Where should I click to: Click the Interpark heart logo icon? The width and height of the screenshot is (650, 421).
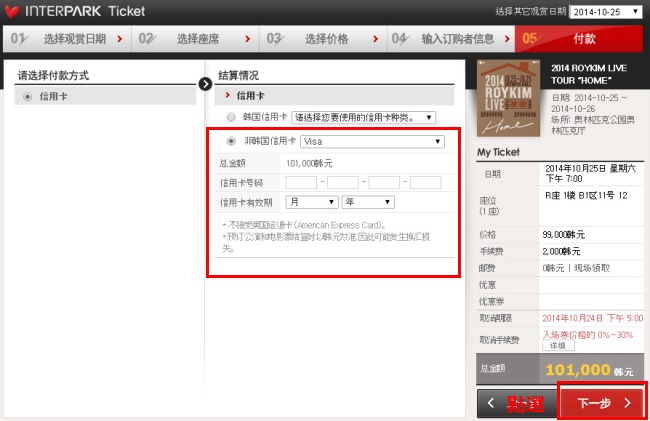pyautogui.click(x=12, y=11)
